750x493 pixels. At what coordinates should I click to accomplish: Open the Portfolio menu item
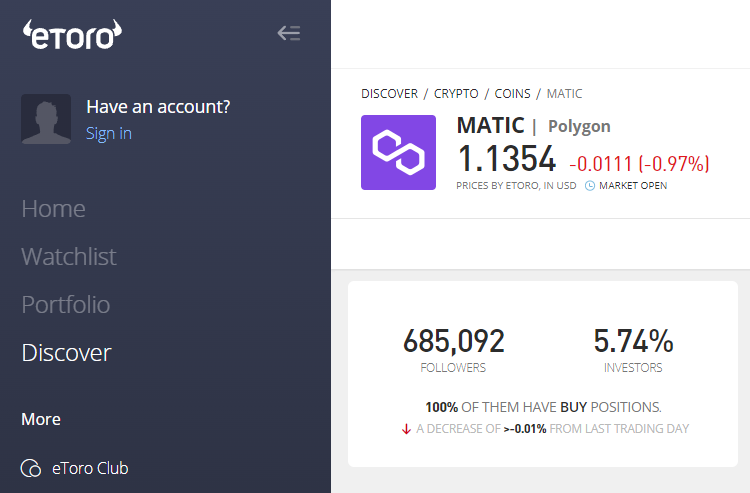point(66,305)
